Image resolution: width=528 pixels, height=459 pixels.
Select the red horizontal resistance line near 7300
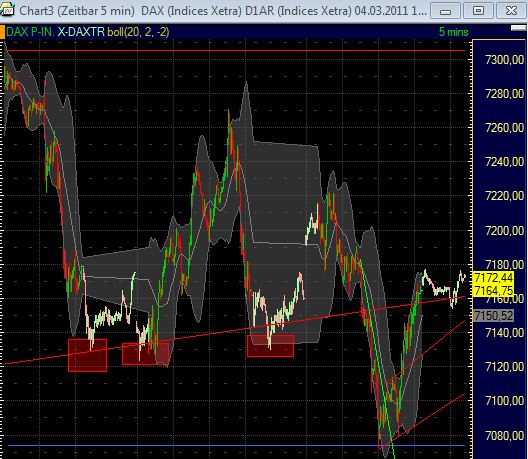236,51
